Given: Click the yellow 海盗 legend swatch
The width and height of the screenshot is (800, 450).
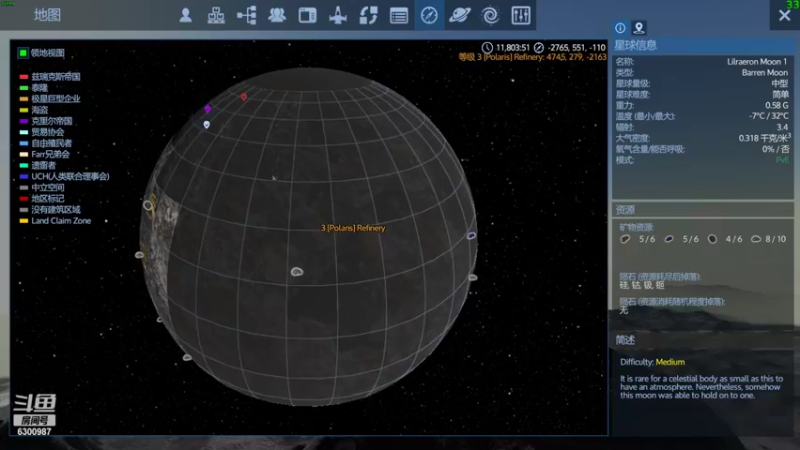Looking at the screenshot, I should tap(23, 110).
